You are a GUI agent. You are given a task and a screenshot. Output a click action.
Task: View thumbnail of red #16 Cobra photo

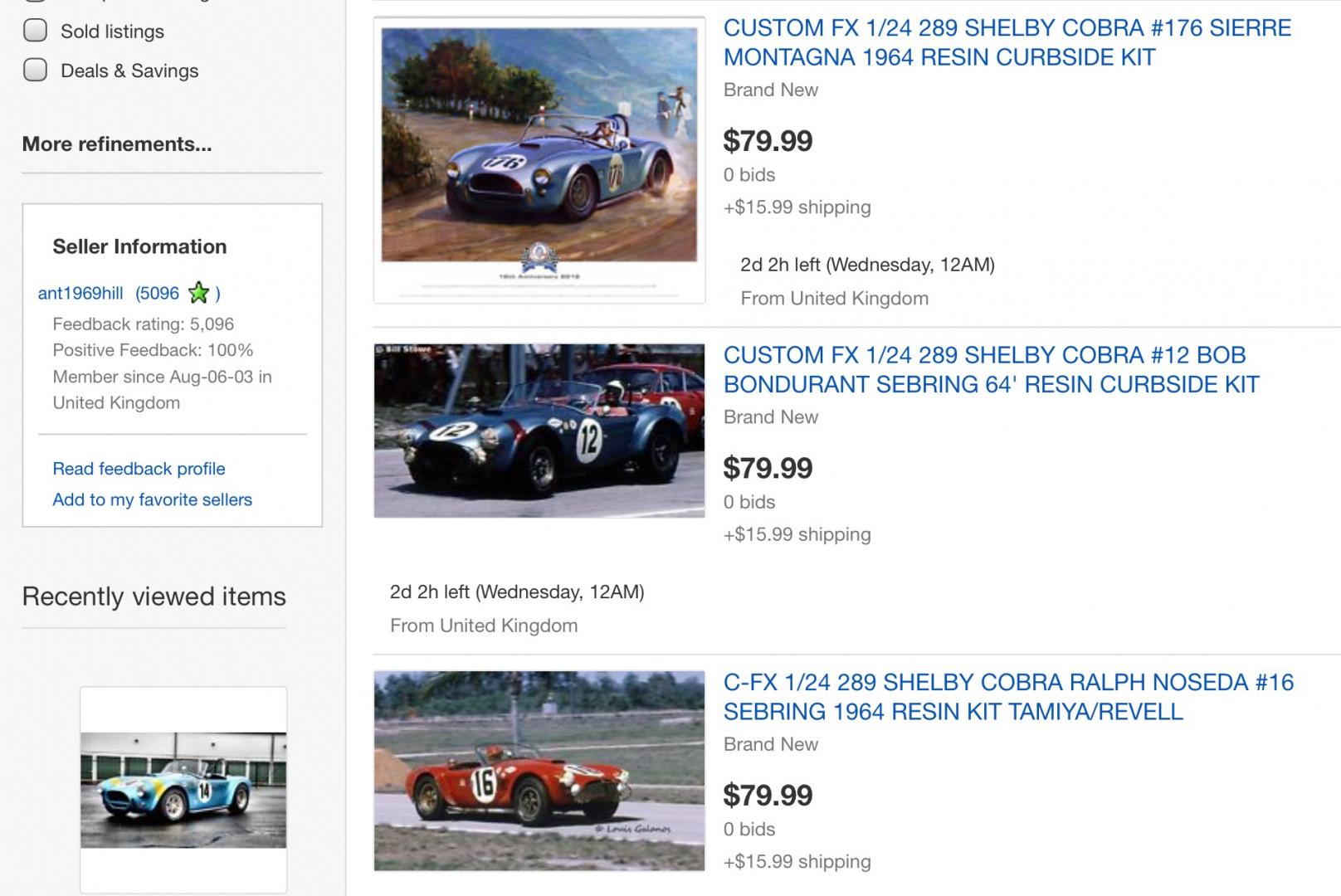point(539,771)
